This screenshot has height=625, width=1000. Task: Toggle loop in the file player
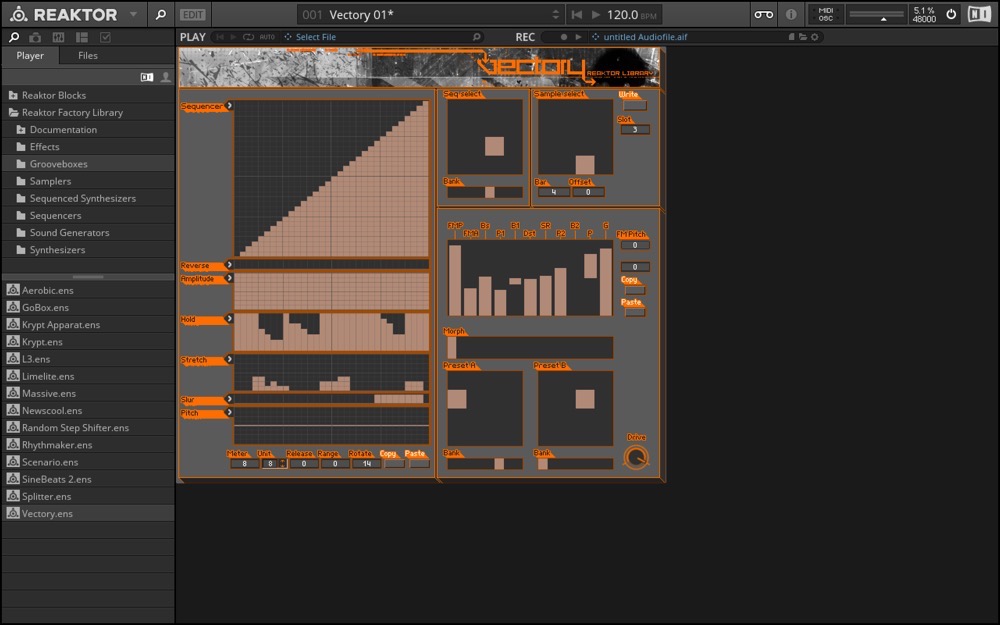click(248, 37)
